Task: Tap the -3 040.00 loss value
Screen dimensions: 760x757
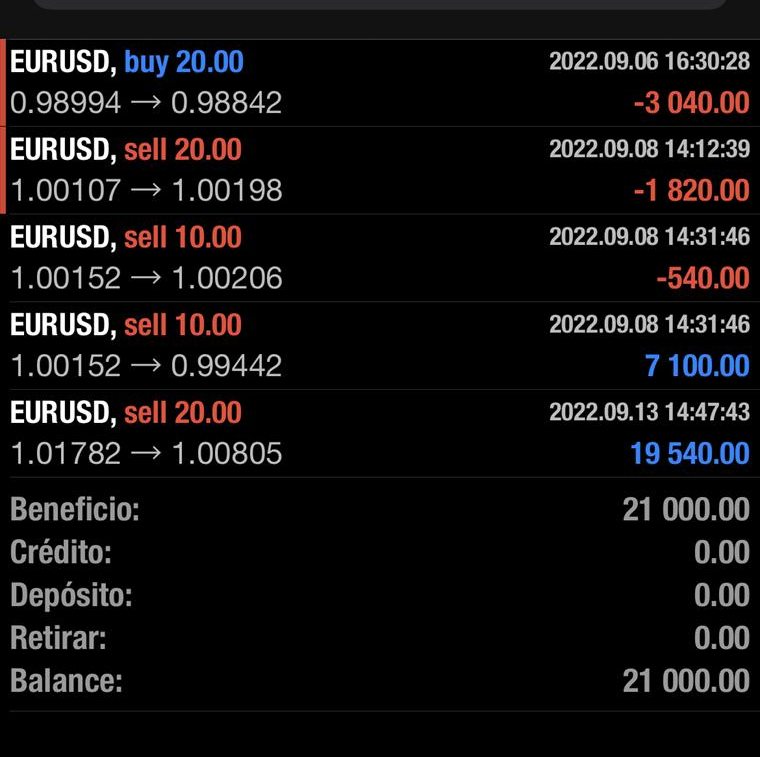Action: 692,103
